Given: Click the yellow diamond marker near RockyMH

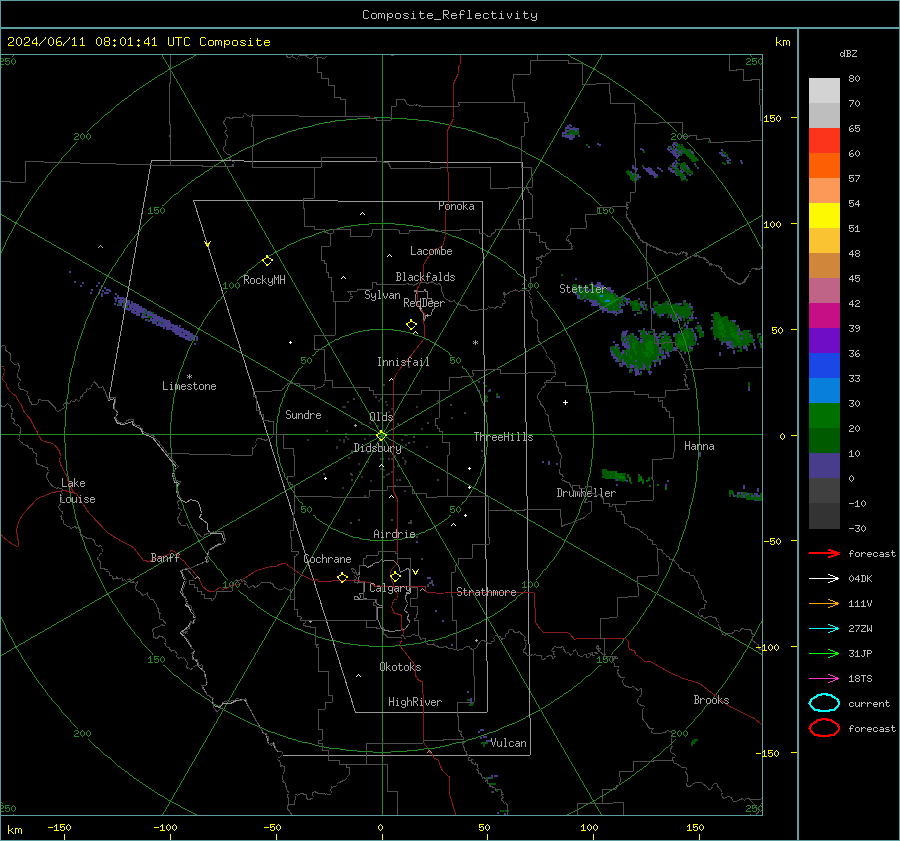Looking at the screenshot, I should 267,261.
